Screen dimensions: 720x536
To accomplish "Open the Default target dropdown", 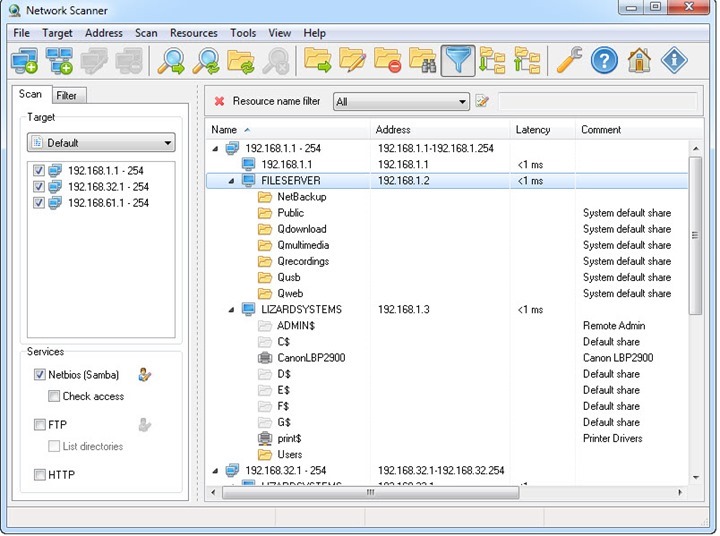I will [x=100, y=143].
